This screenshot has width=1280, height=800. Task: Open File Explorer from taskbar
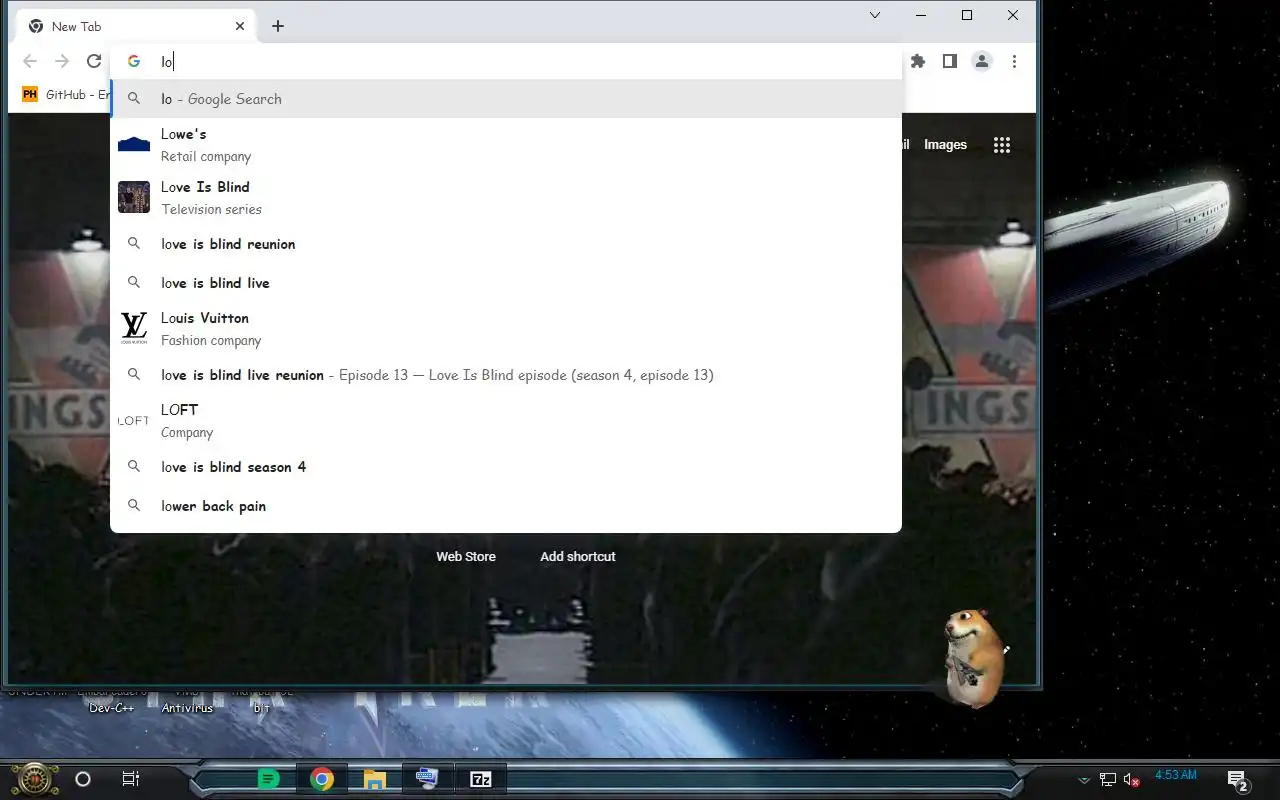[x=375, y=779]
